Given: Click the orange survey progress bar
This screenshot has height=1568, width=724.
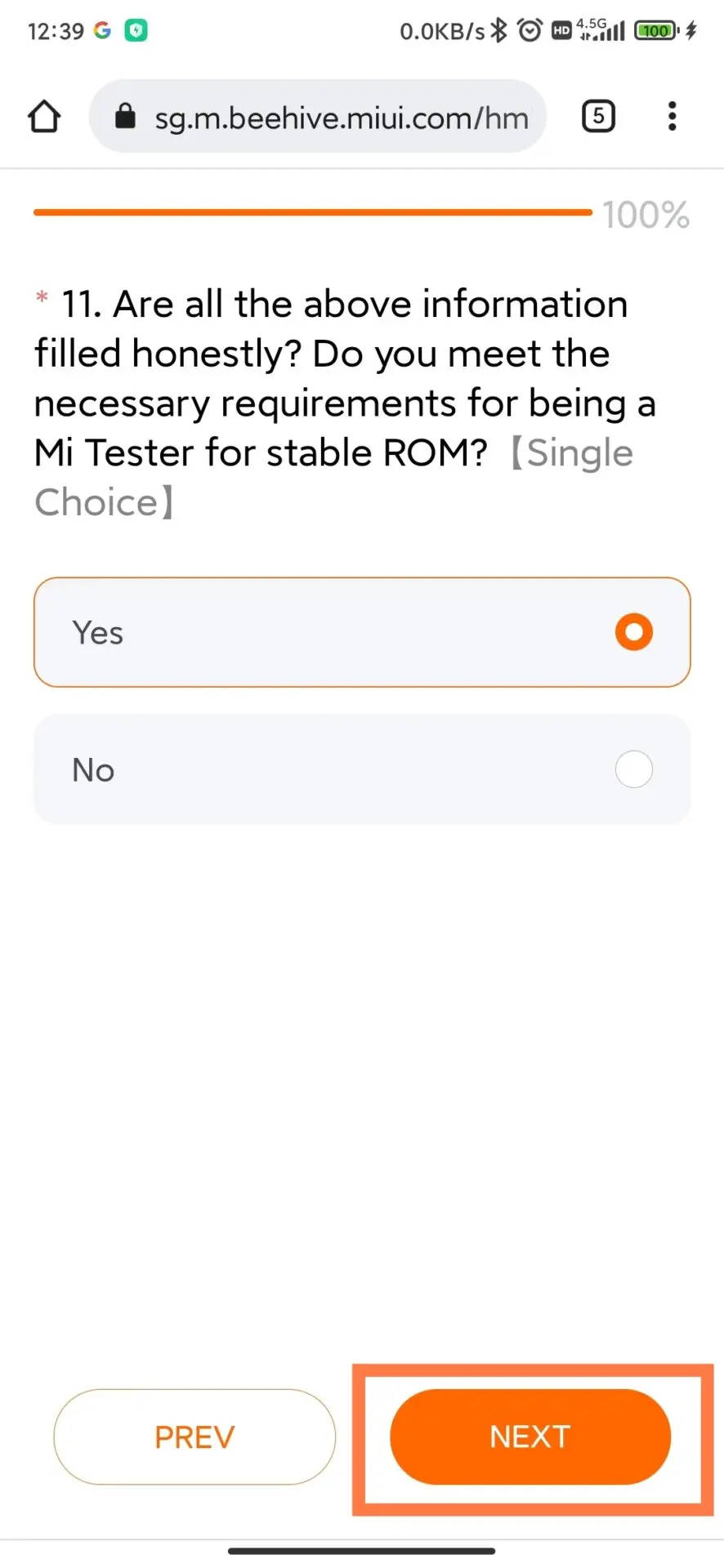Looking at the screenshot, I should [x=312, y=212].
